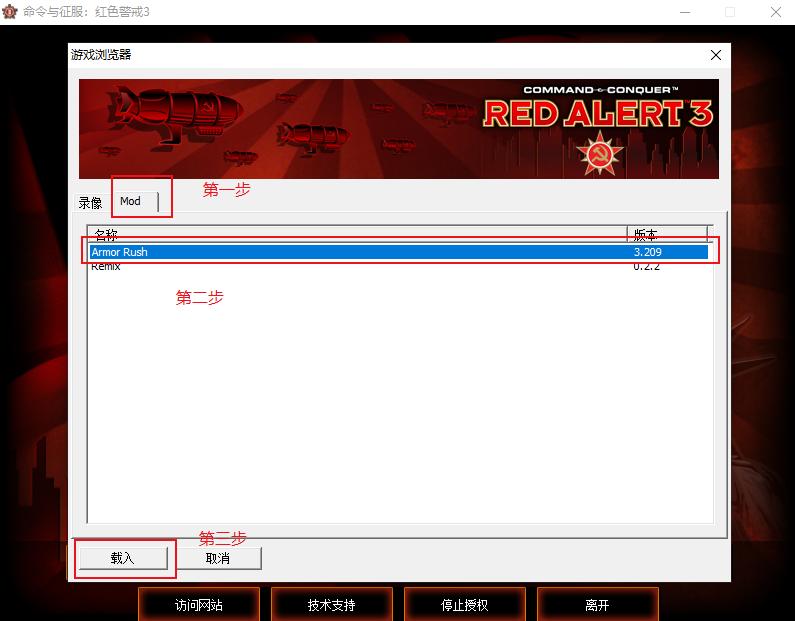Select the Remix mod row
The width and height of the screenshot is (795, 621).
[x=399, y=266]
